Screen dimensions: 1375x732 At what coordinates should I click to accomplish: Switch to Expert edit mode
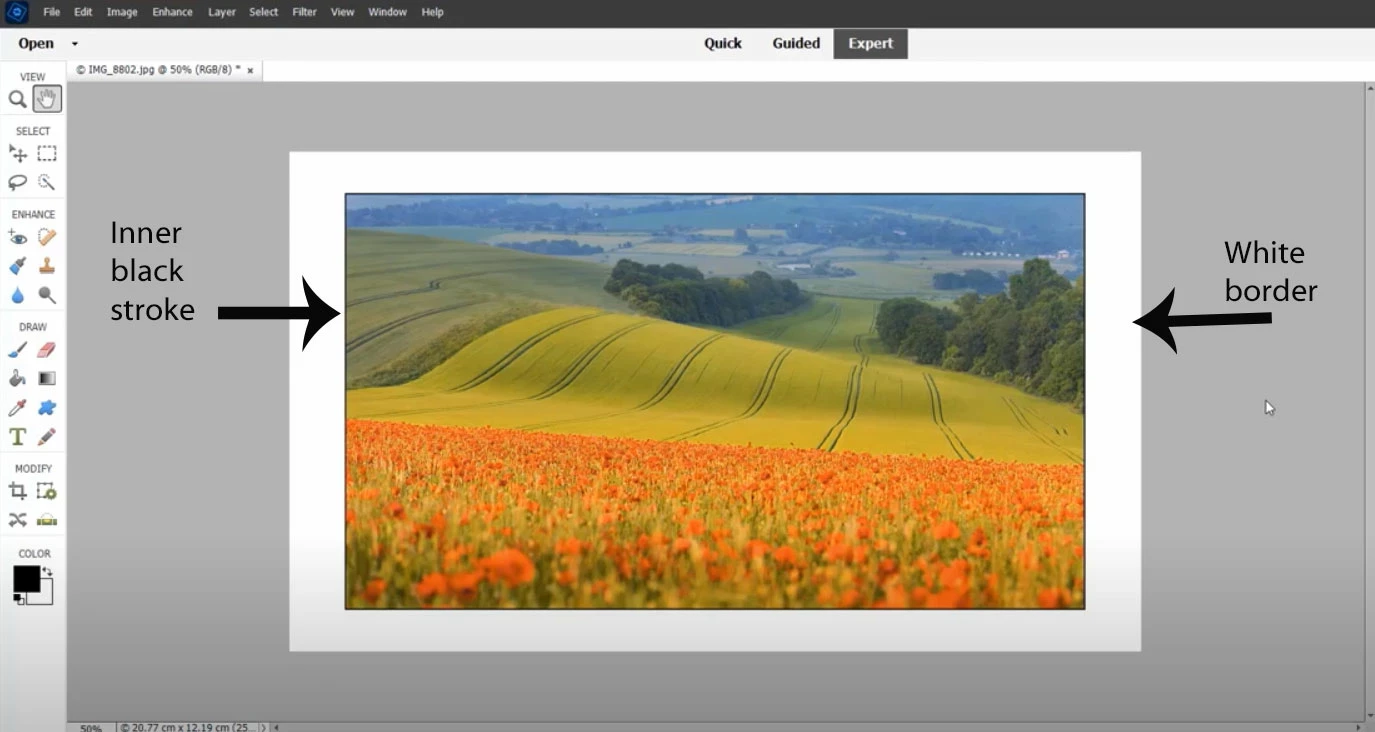(x=871, y=43)
